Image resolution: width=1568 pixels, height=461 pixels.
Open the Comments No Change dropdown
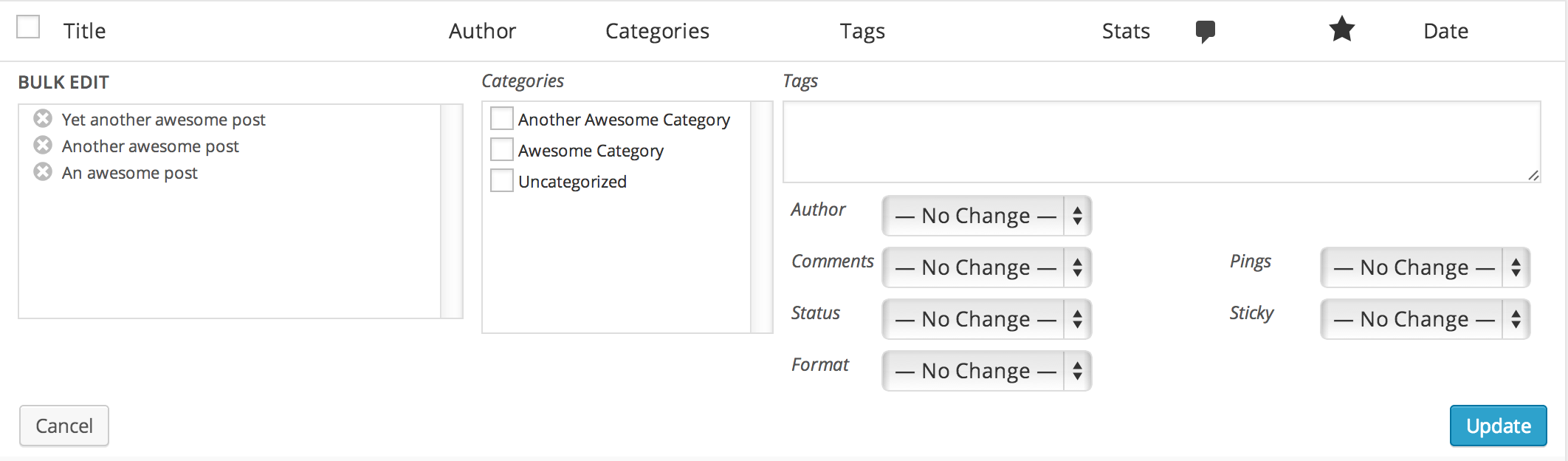pyautogui.click(x=986, y=267)
